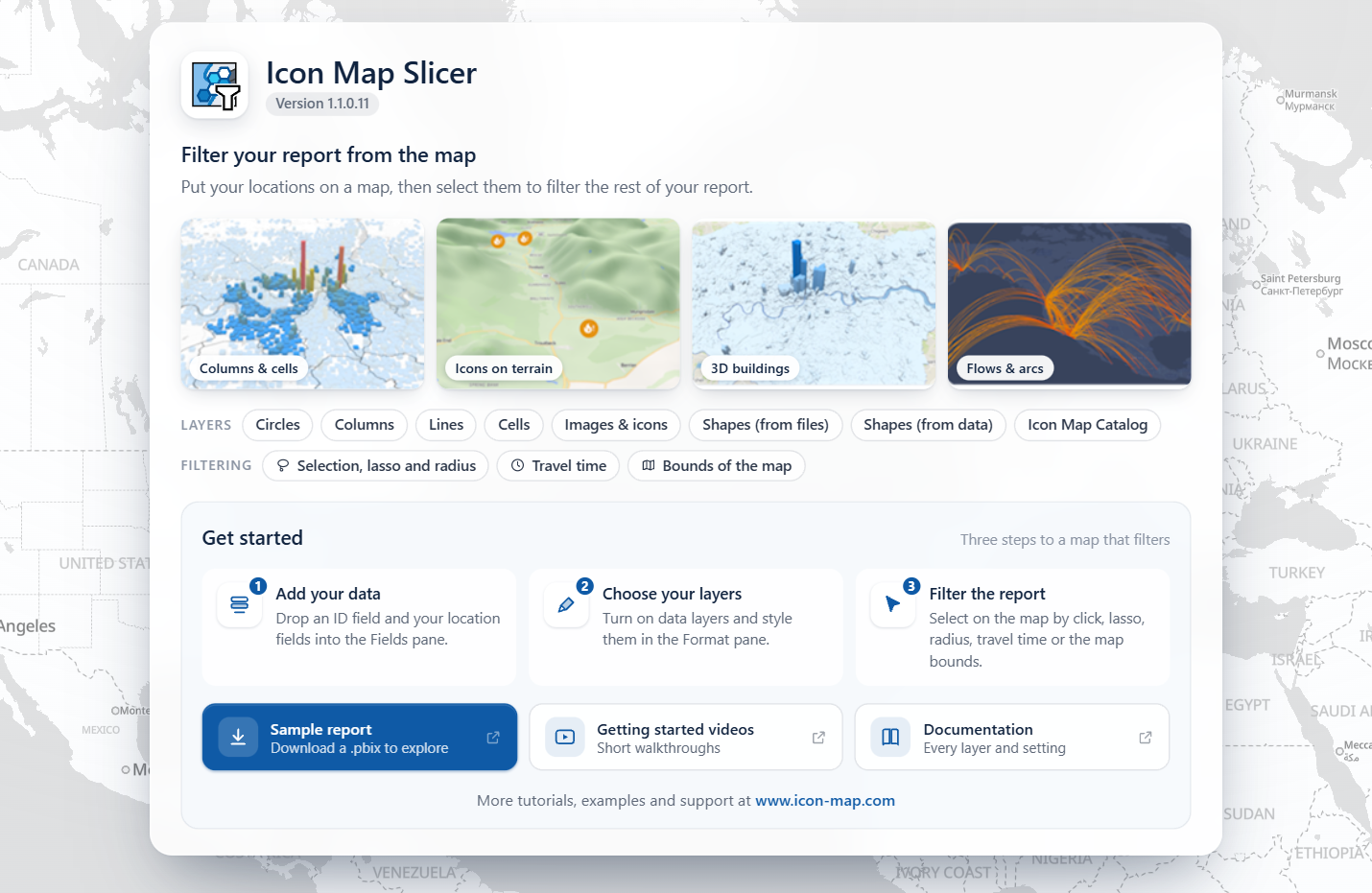Image resolution: width=1372 pixels, height=893 pixels.
Task: Click the lasso icon beside Selection, lasso and radius
Action: 283,465
